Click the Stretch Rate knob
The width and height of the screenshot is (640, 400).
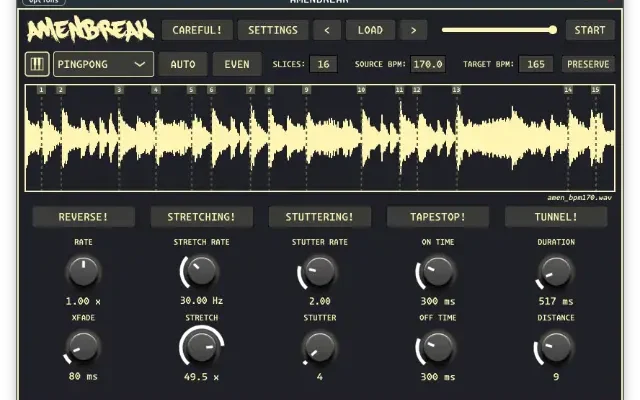point(201,270)
